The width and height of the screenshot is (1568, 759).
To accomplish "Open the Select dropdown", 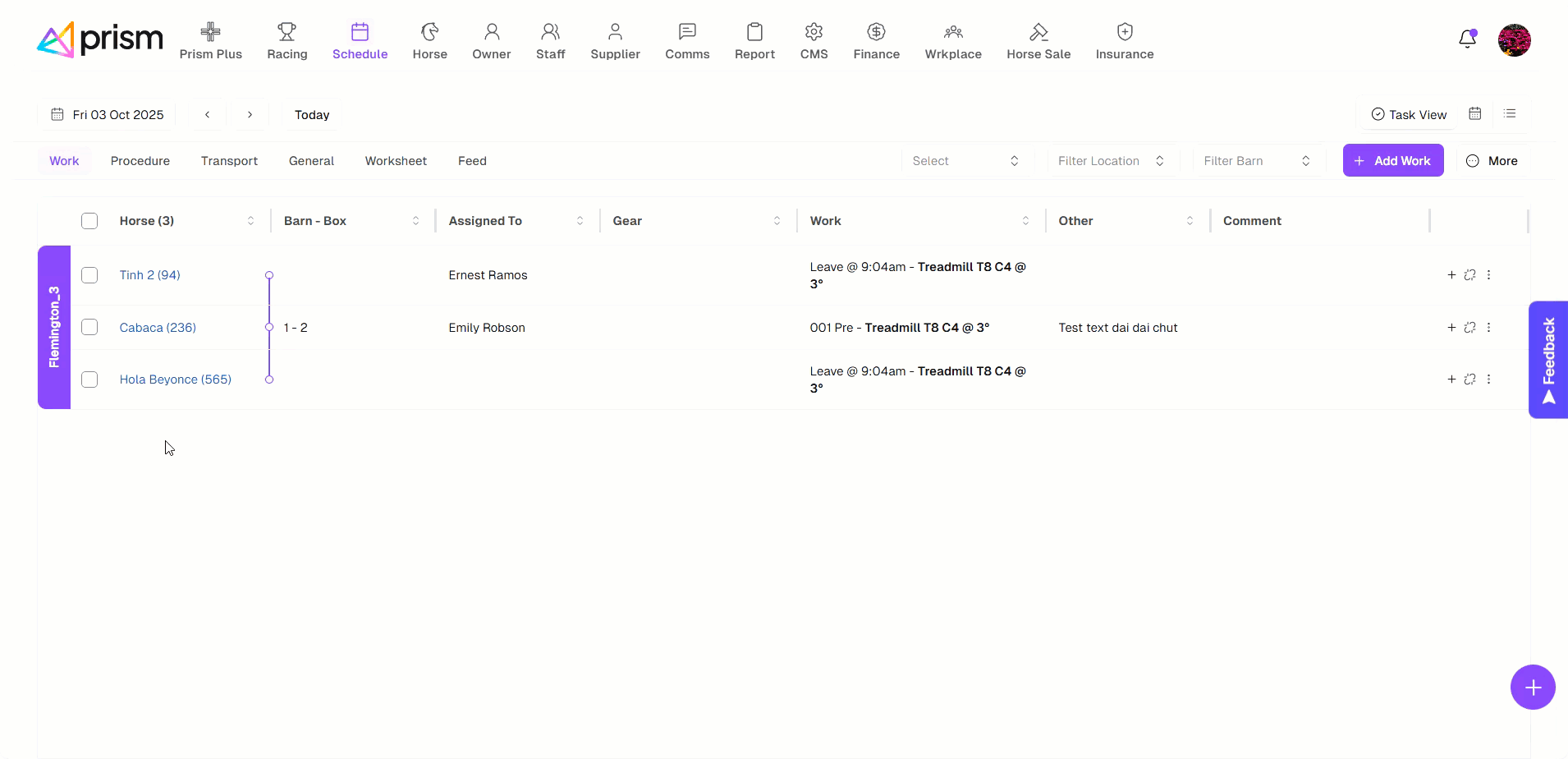I will point(965,161).
